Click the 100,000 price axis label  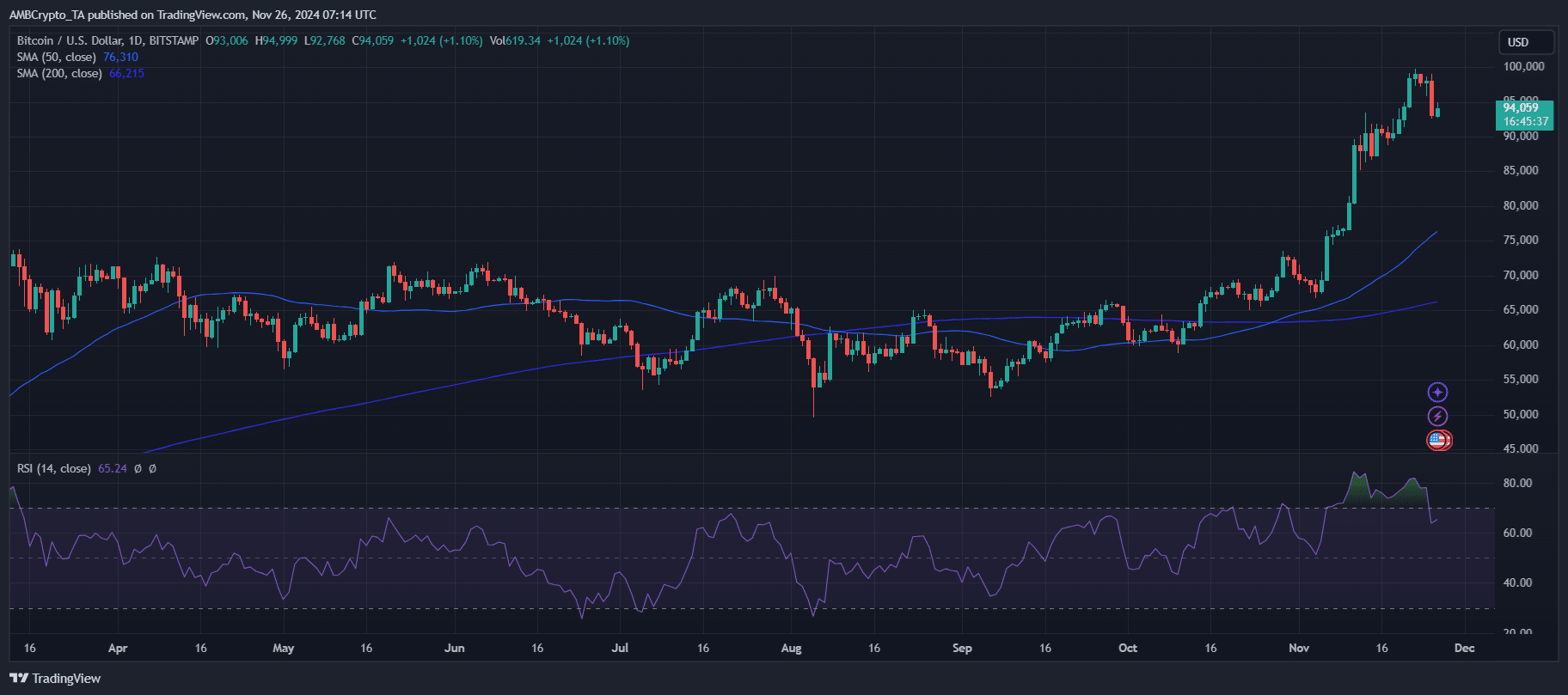pyautogui.click(x=1523, y=66)
